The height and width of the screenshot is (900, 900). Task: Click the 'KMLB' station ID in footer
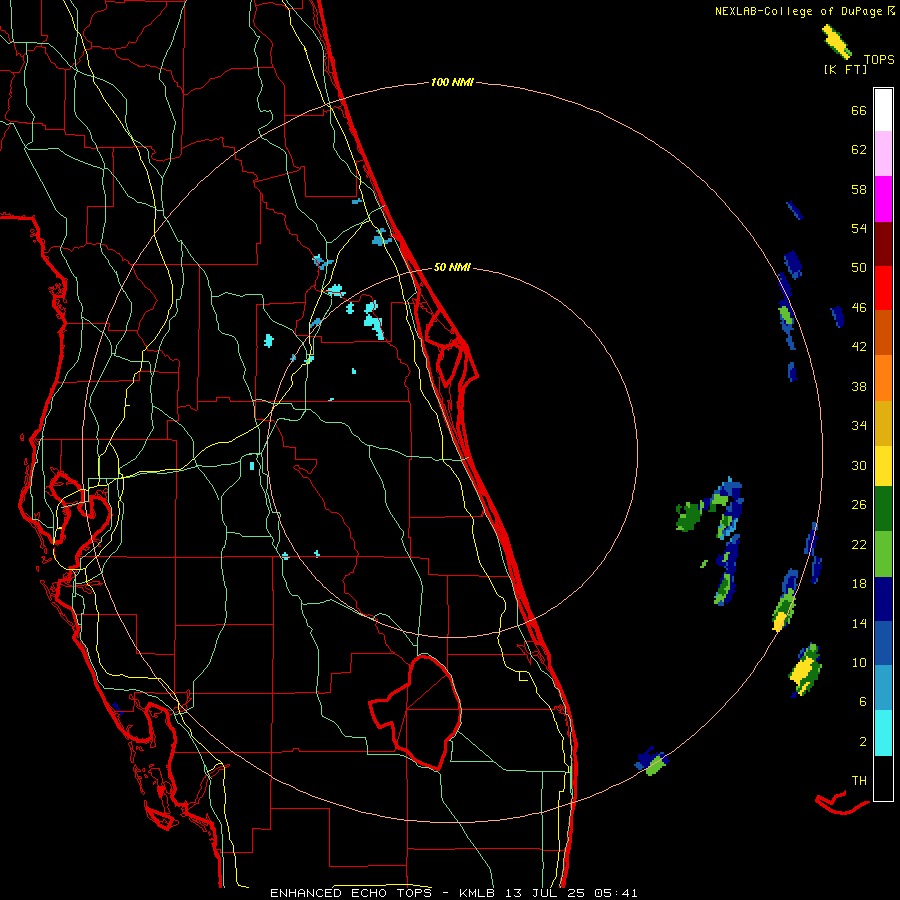pyautogui.click(x=479, y=893)
